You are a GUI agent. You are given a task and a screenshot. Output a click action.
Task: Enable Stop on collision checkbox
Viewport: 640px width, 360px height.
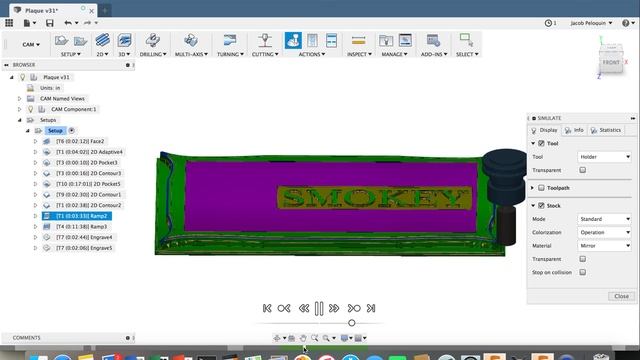(582, 272)
